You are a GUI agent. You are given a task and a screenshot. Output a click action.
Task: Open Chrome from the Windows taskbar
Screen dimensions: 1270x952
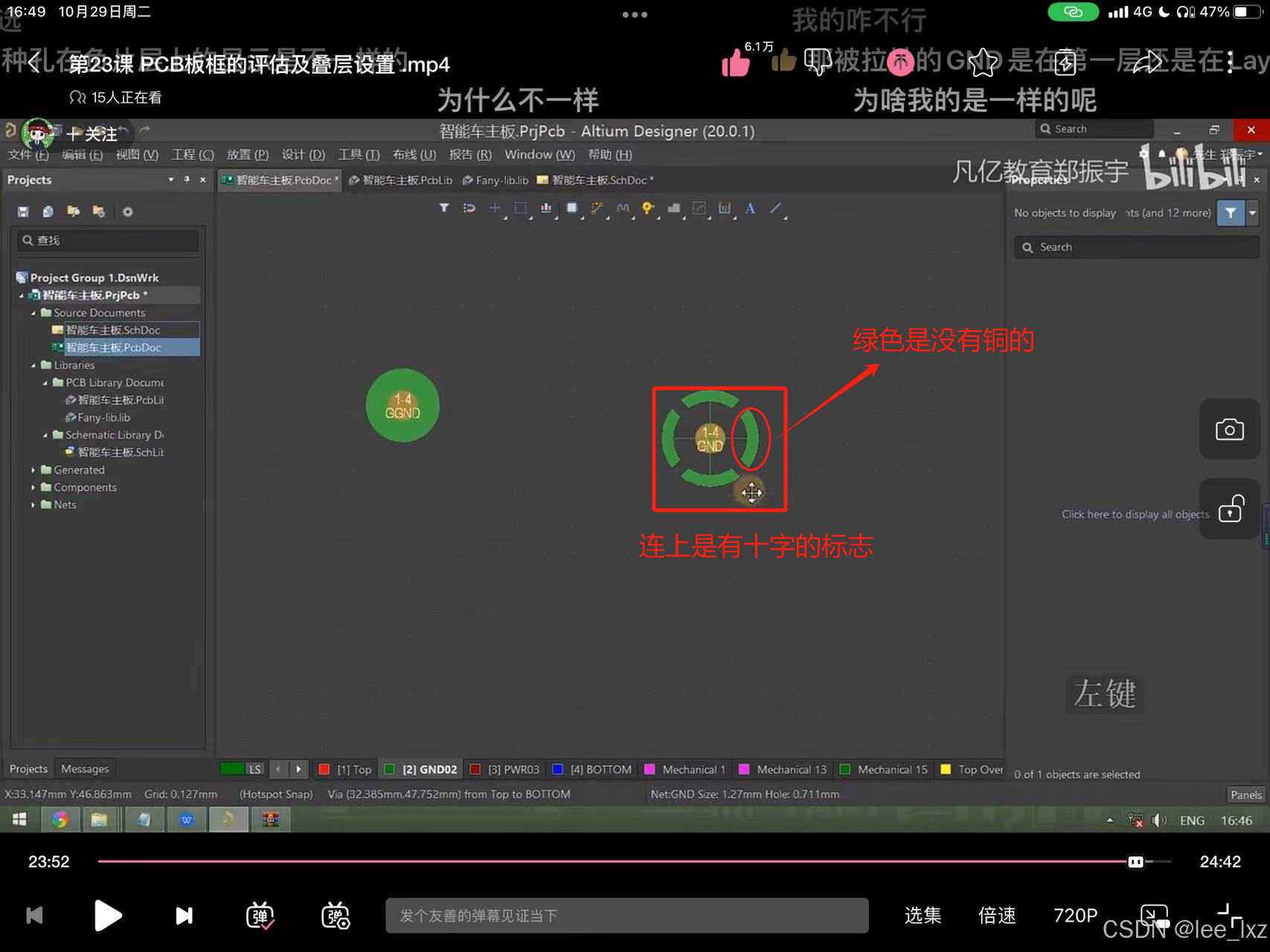60,820
